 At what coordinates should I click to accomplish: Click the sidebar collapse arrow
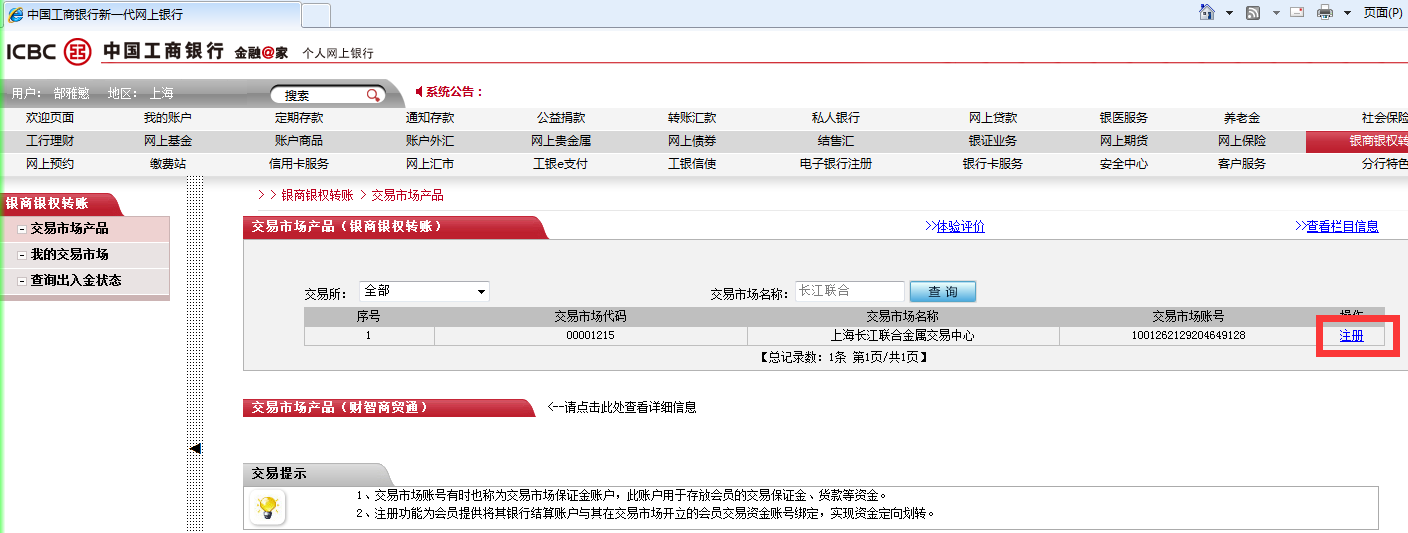pos(195,448)
